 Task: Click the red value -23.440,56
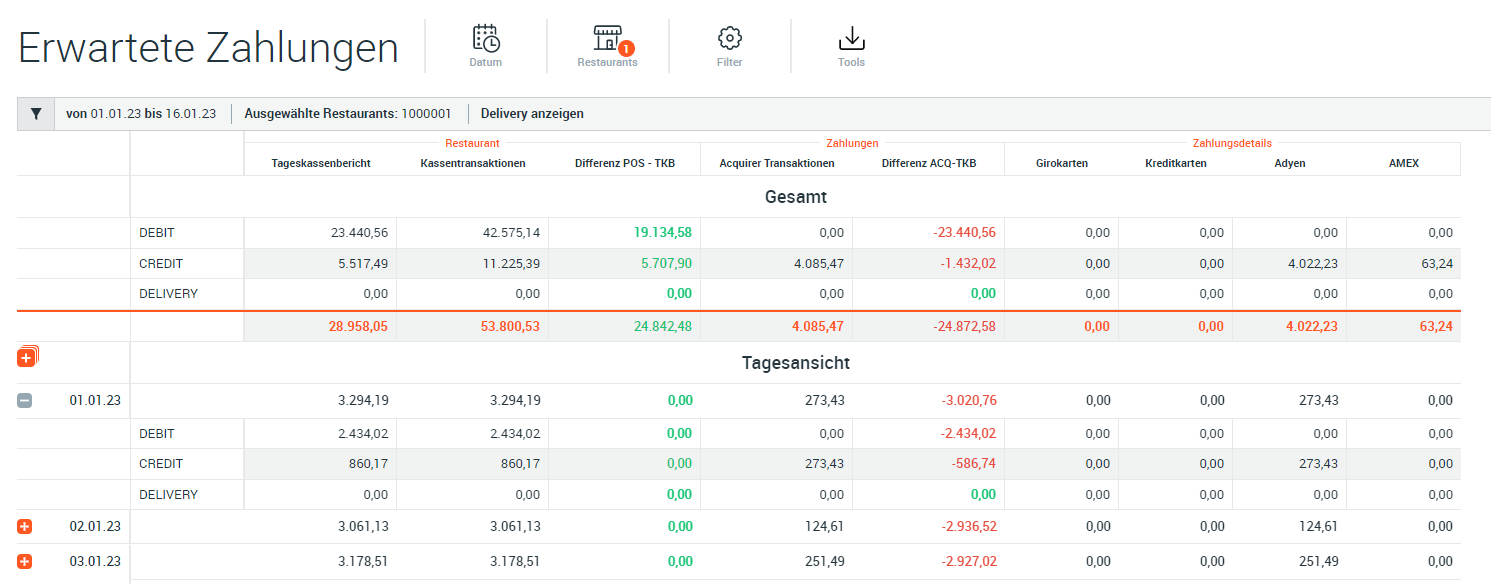(x=963, y=233)
